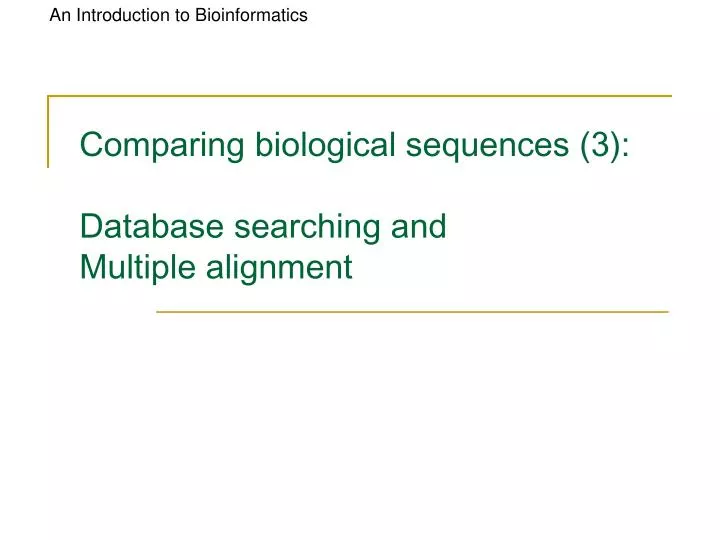Click the gold line below "Multiple alignment"
This screenshot has height=540, width=720.
(412, 312)
